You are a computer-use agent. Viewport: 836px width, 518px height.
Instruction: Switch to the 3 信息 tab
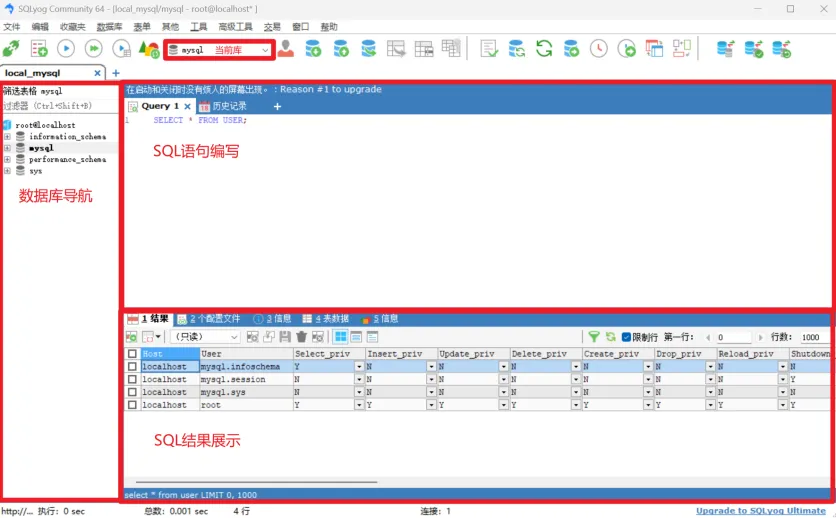pyautogui.click(x=272, y=319)
